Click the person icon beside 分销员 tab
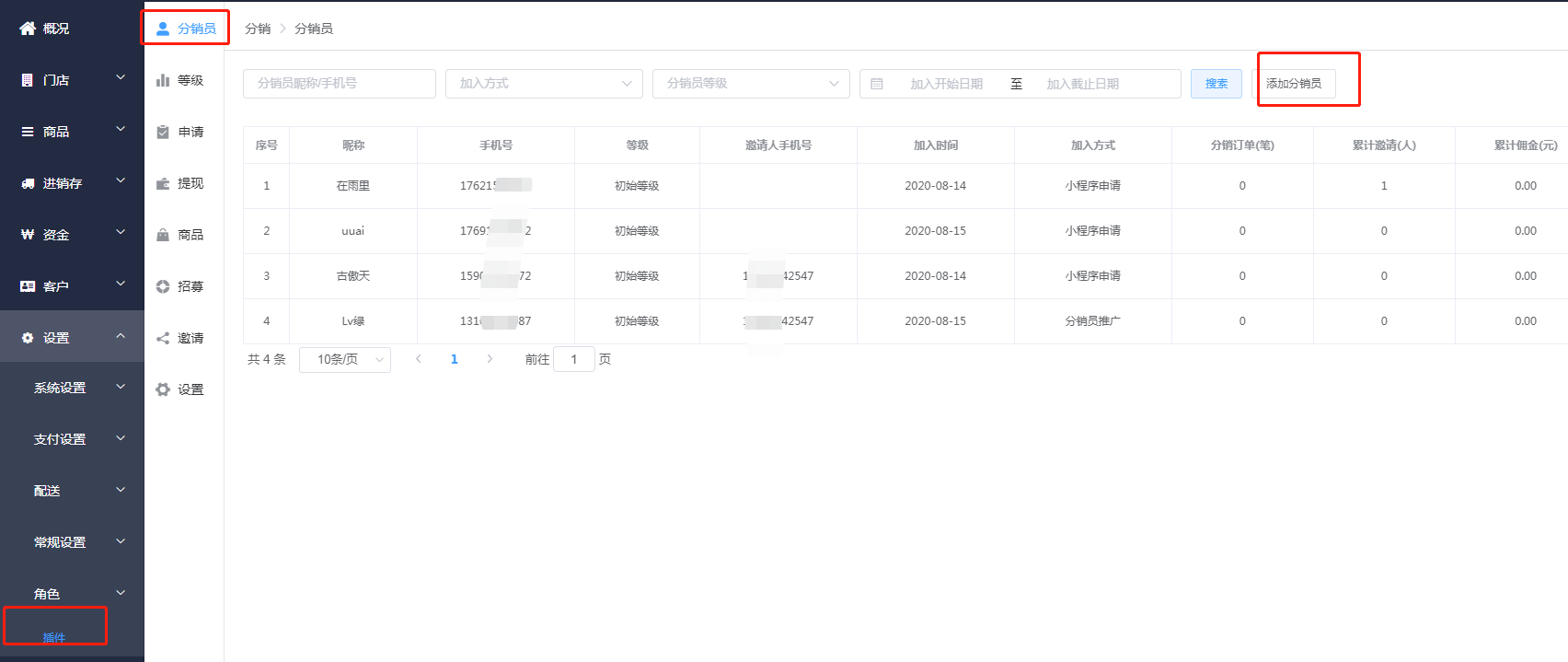This screenshot has width=1568, height=662. point(163,29)
